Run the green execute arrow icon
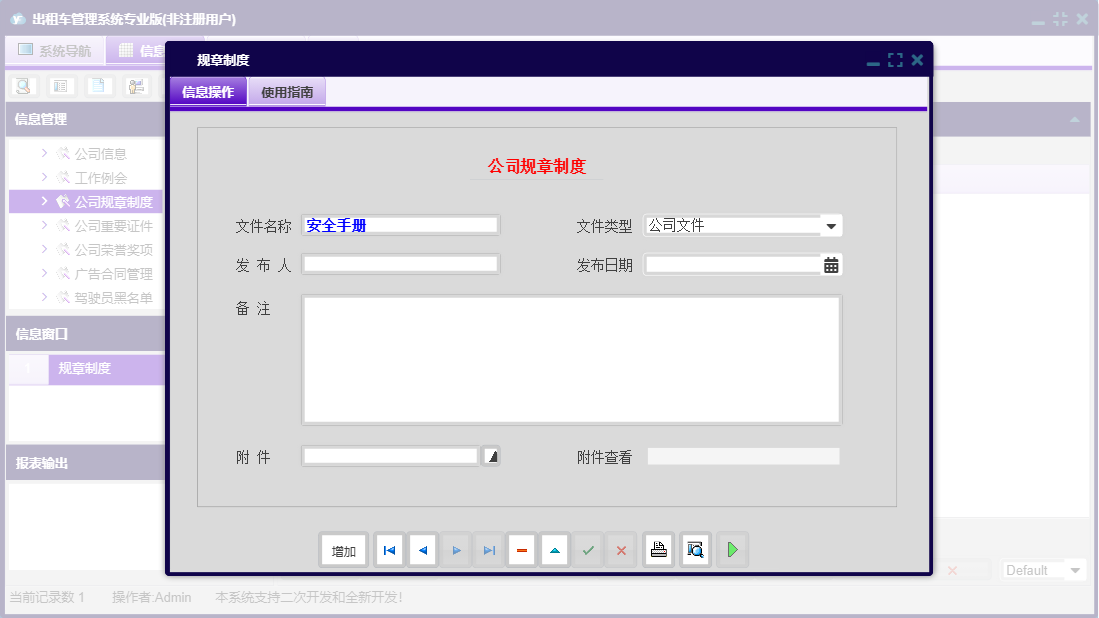The height and width of the screenshot is (618, 1099). [732, 549]
